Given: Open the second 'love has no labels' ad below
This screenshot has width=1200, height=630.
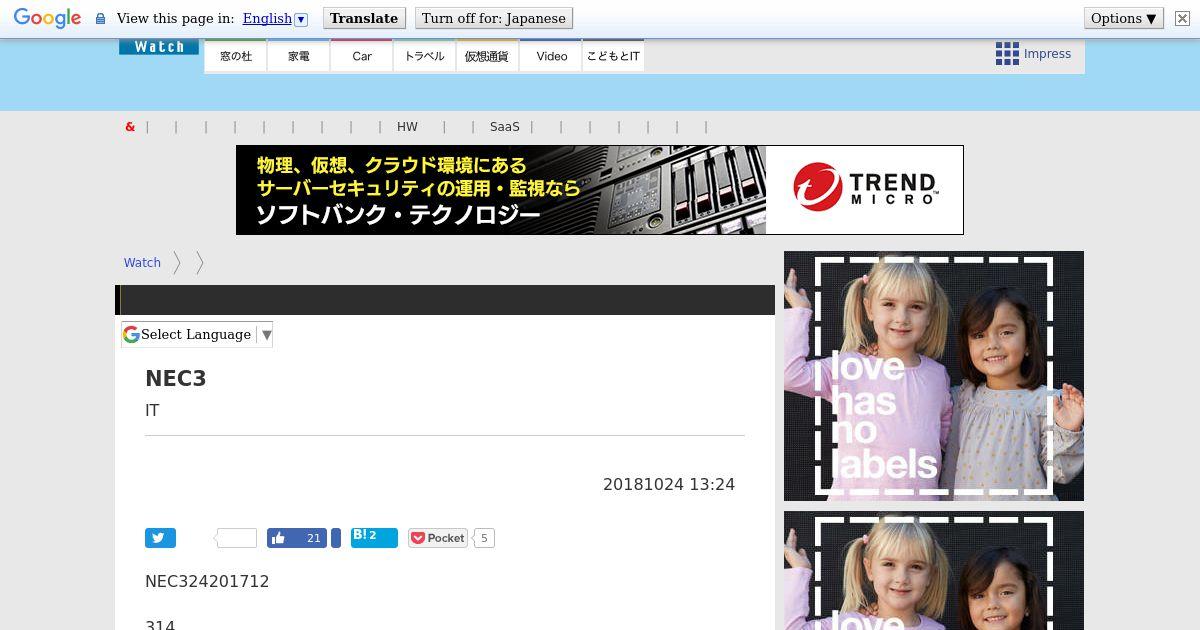Looking at the screenshot, I should point(934,570).
